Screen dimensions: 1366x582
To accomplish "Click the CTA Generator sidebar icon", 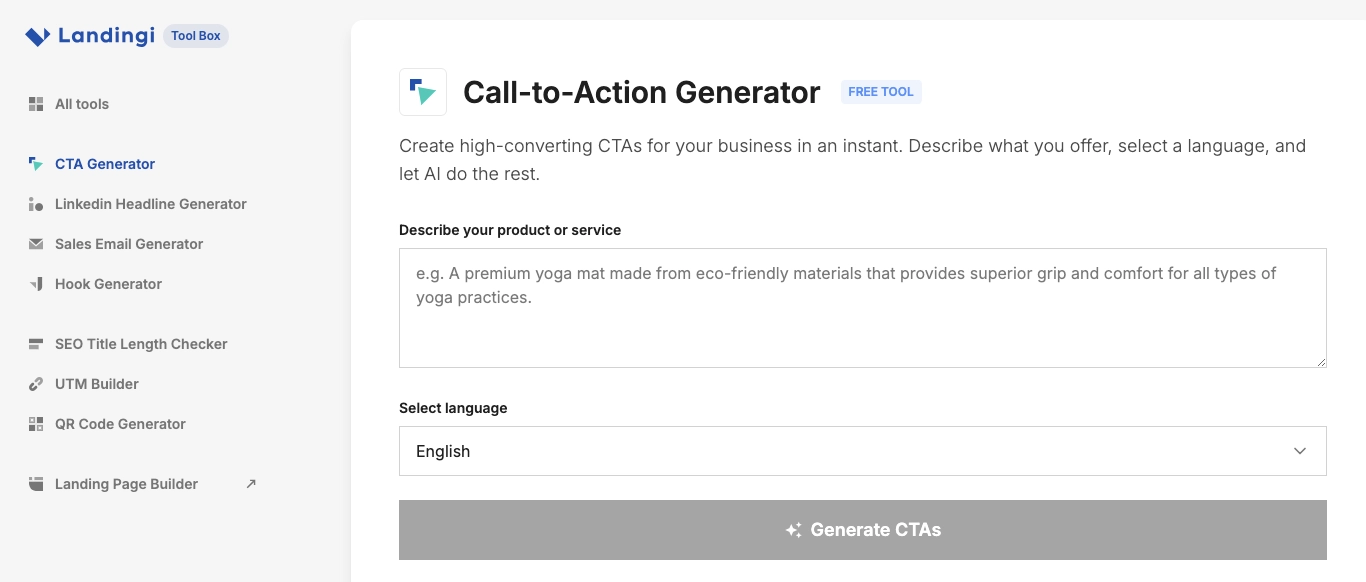I will tap(36, 164).
